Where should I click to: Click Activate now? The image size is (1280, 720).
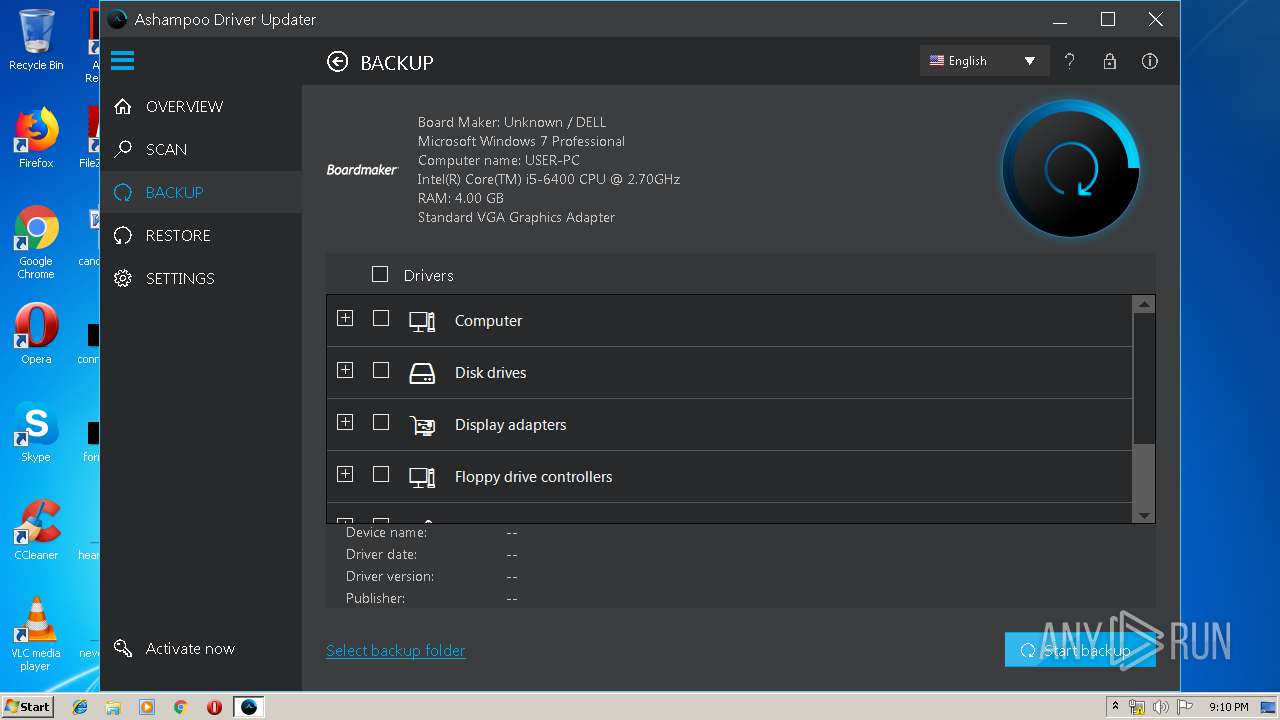(x=175, y=649)
